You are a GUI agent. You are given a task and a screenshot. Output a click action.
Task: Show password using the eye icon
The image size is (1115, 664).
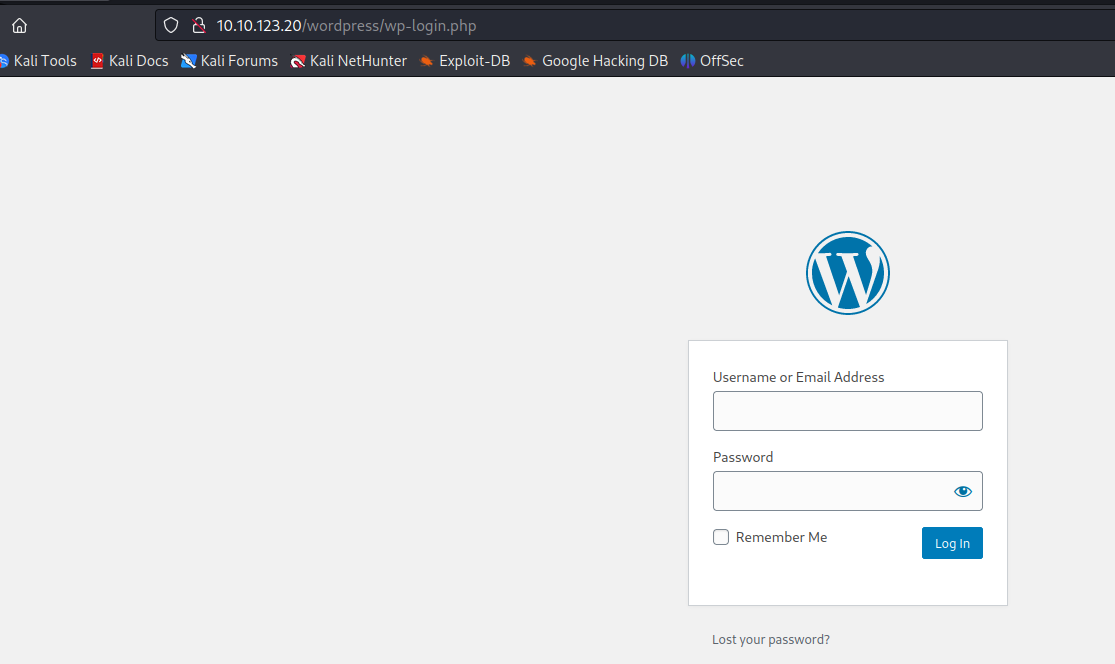pos(963,491)
